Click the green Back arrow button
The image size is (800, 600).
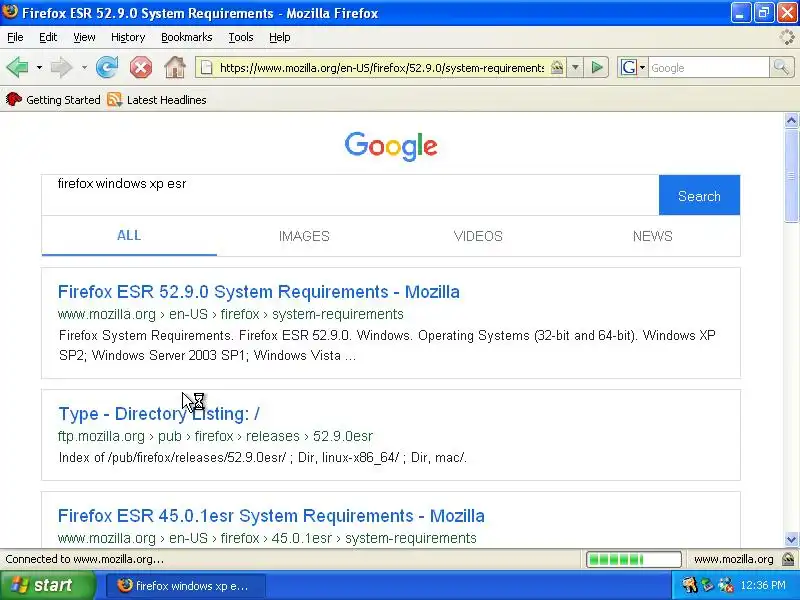coord(17,67)
